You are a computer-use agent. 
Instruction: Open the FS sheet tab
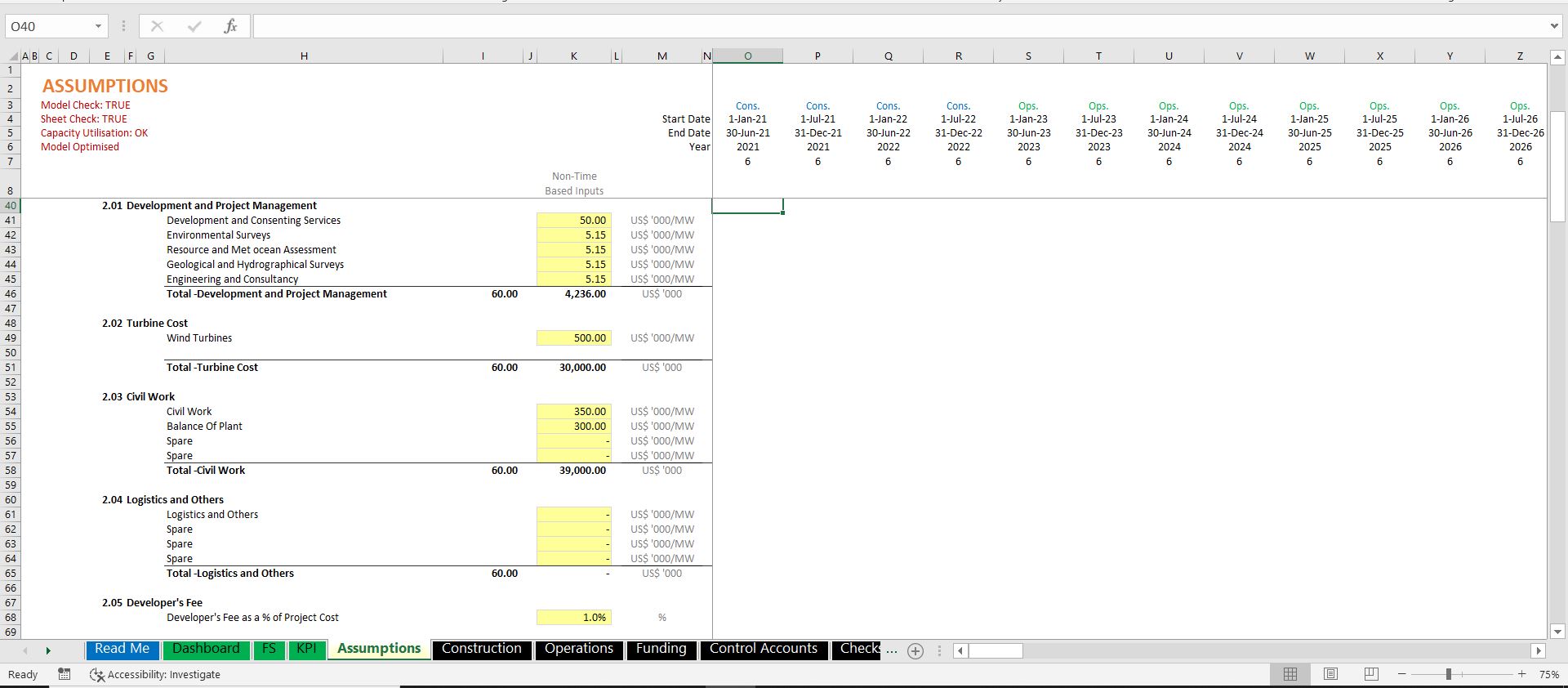(269, 649)
